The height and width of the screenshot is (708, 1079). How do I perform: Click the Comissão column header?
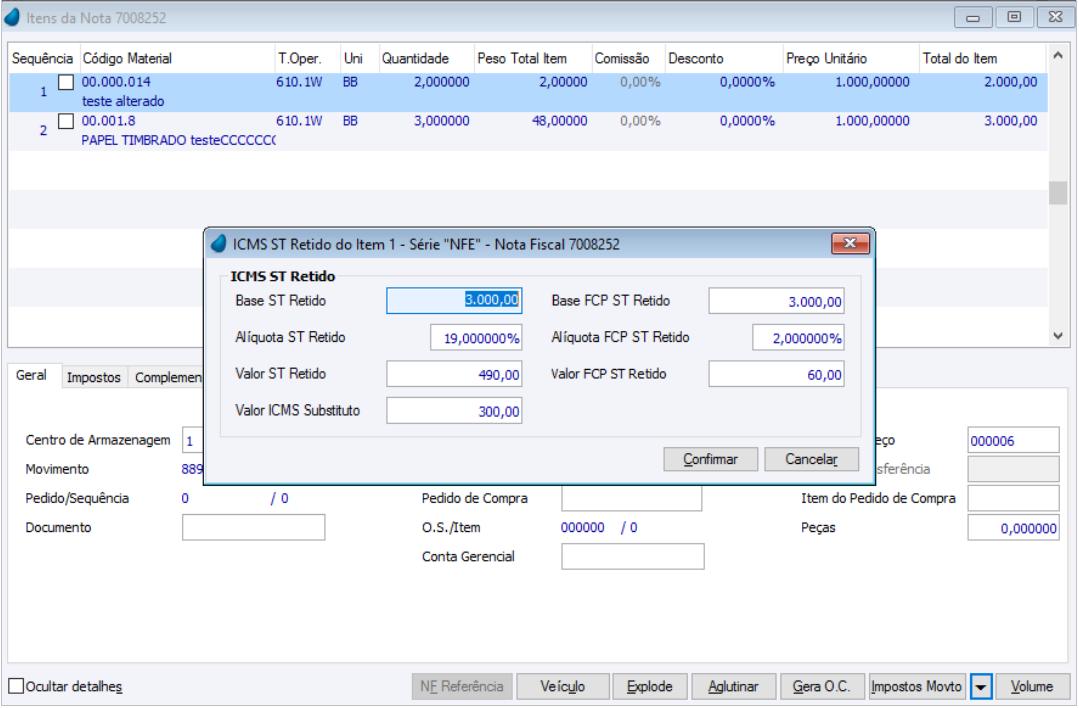[x=628, y=58]
